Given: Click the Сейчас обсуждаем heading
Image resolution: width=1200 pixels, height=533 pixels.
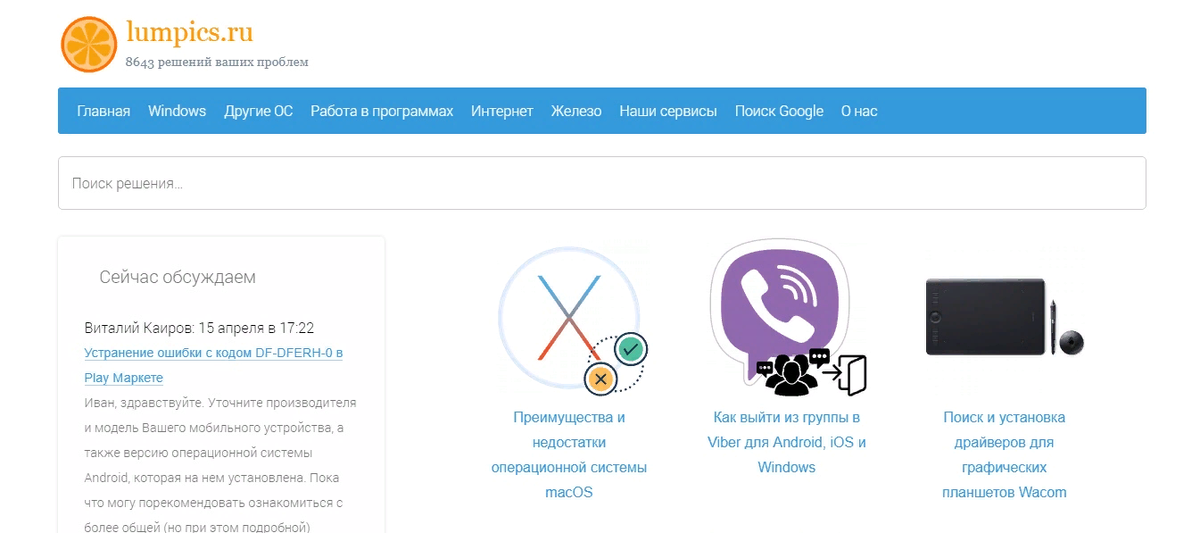Looking at the screenshot, I should point(178,277).
